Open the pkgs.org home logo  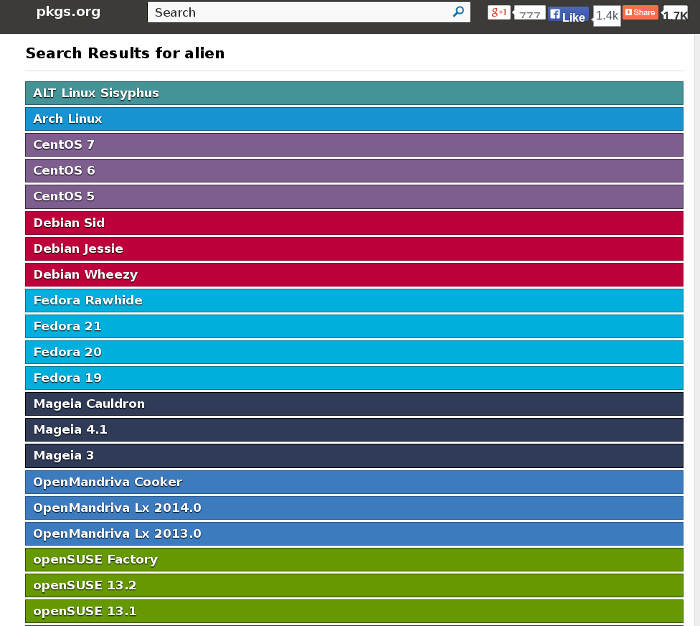click(x=68, y=12)
